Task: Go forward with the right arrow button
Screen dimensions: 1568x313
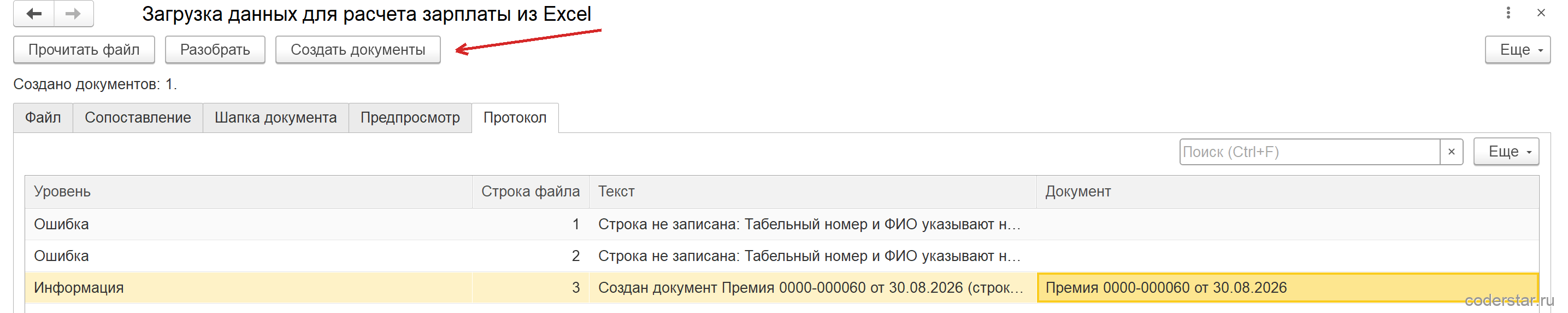Action: tap(74, 14)
